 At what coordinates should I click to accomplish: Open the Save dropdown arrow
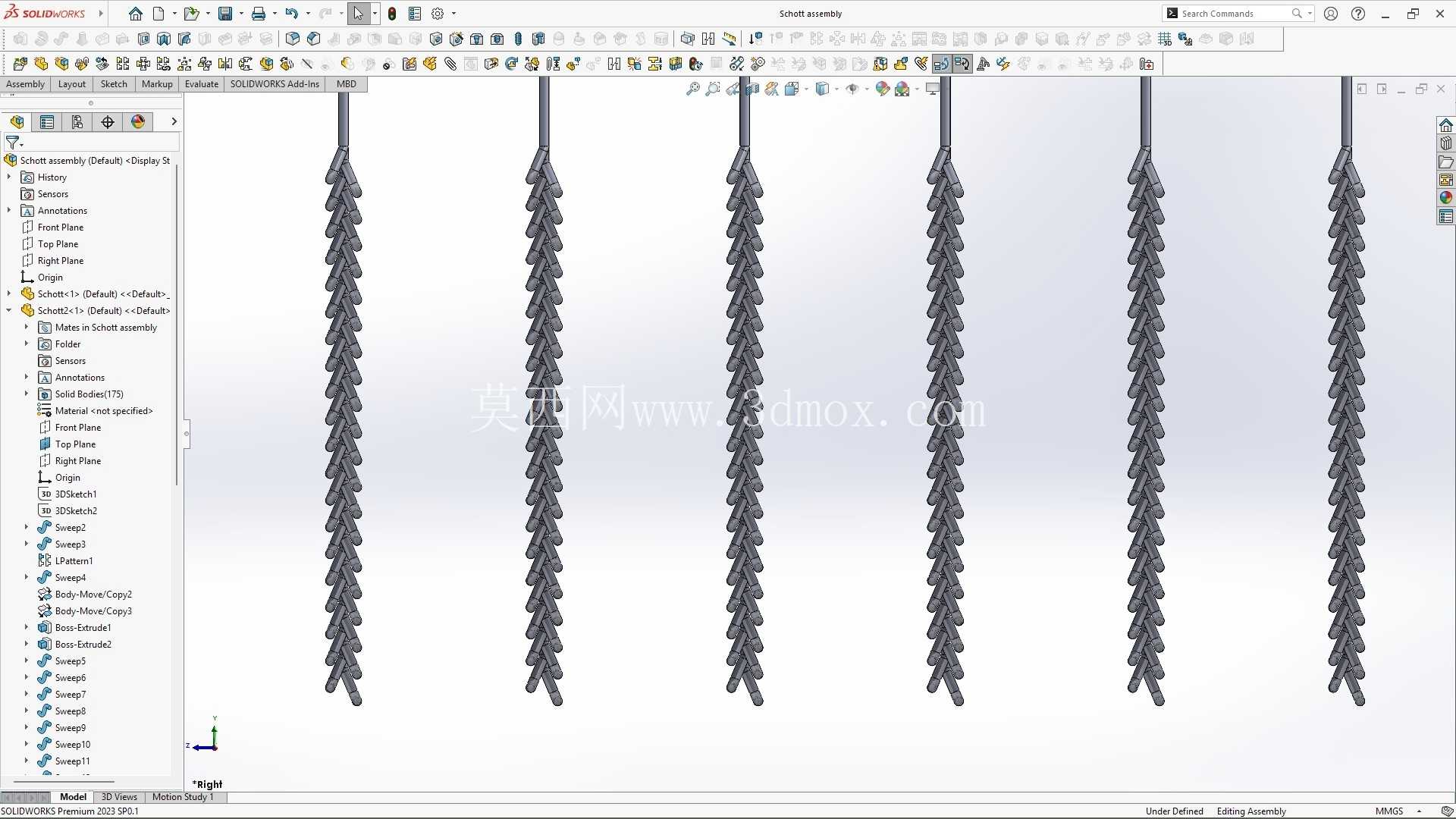[x=241, y=14]
